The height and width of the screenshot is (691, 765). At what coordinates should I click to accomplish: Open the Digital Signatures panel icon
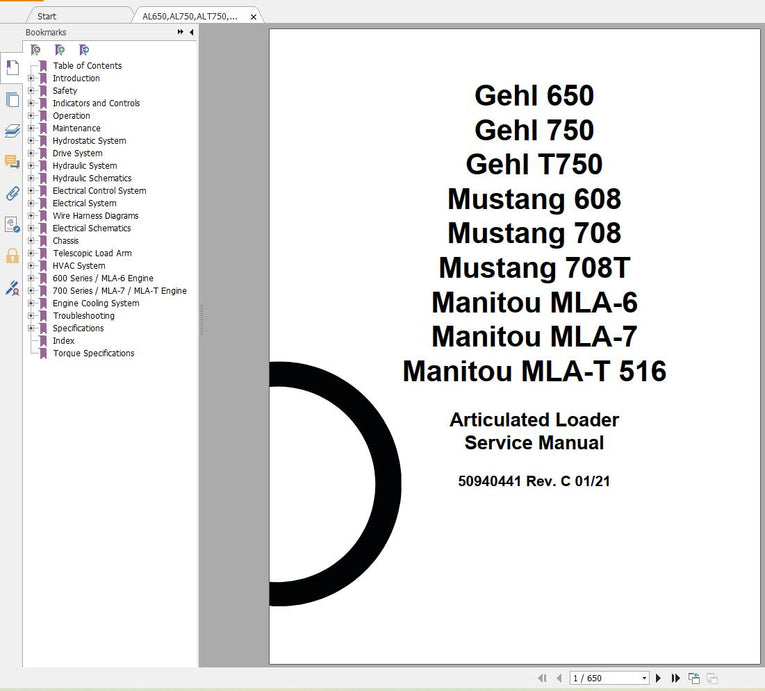pos(12,288)
